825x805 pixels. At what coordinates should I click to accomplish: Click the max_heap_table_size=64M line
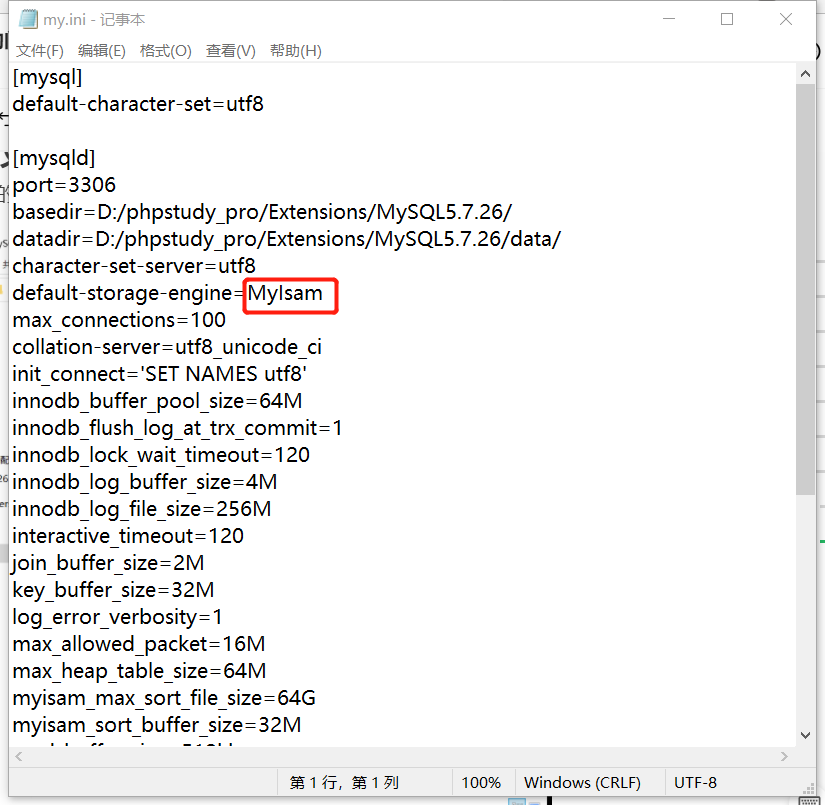pyautogui.click(x=139, y=671)
